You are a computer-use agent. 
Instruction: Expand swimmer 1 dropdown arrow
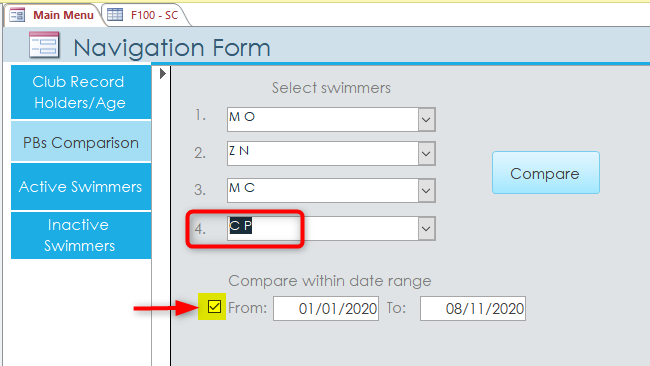(426, 119)
